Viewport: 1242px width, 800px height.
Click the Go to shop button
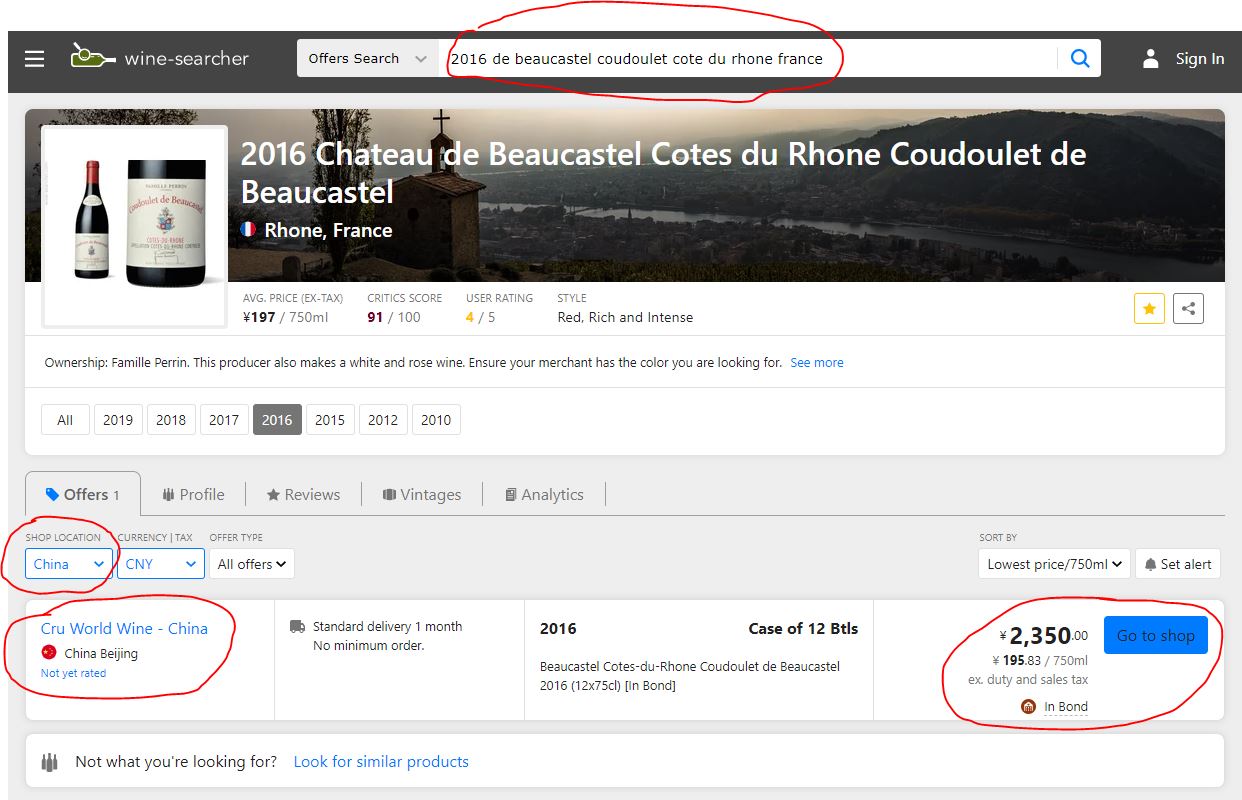[x=1155, y=635]
